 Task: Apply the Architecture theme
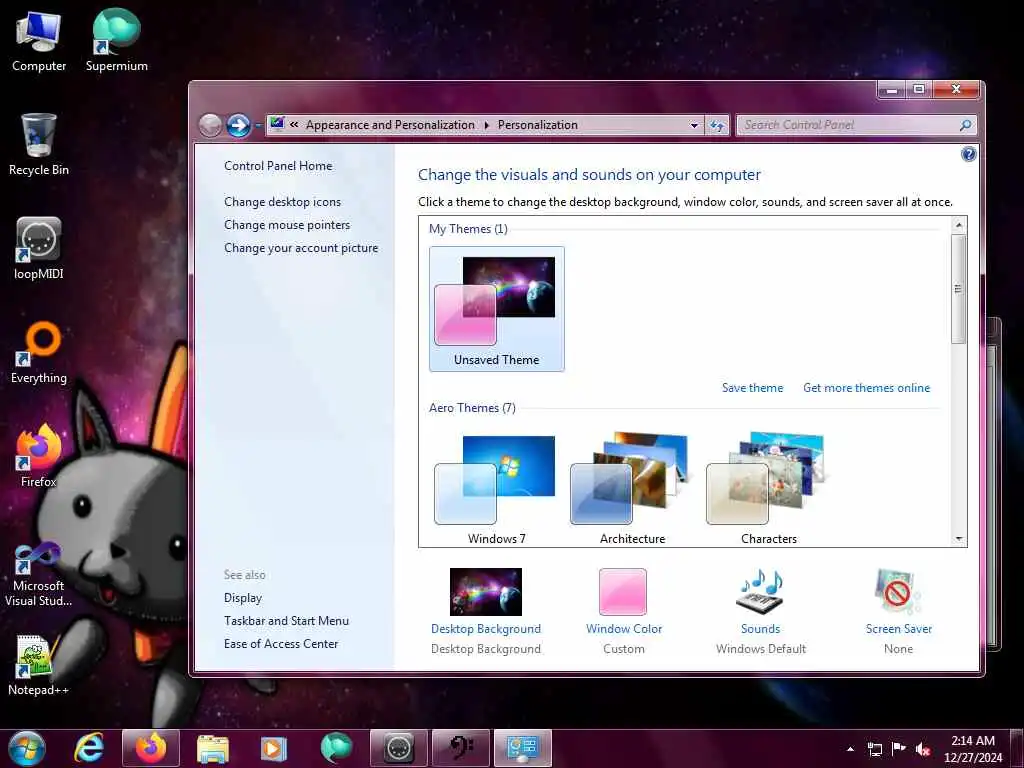632,488
